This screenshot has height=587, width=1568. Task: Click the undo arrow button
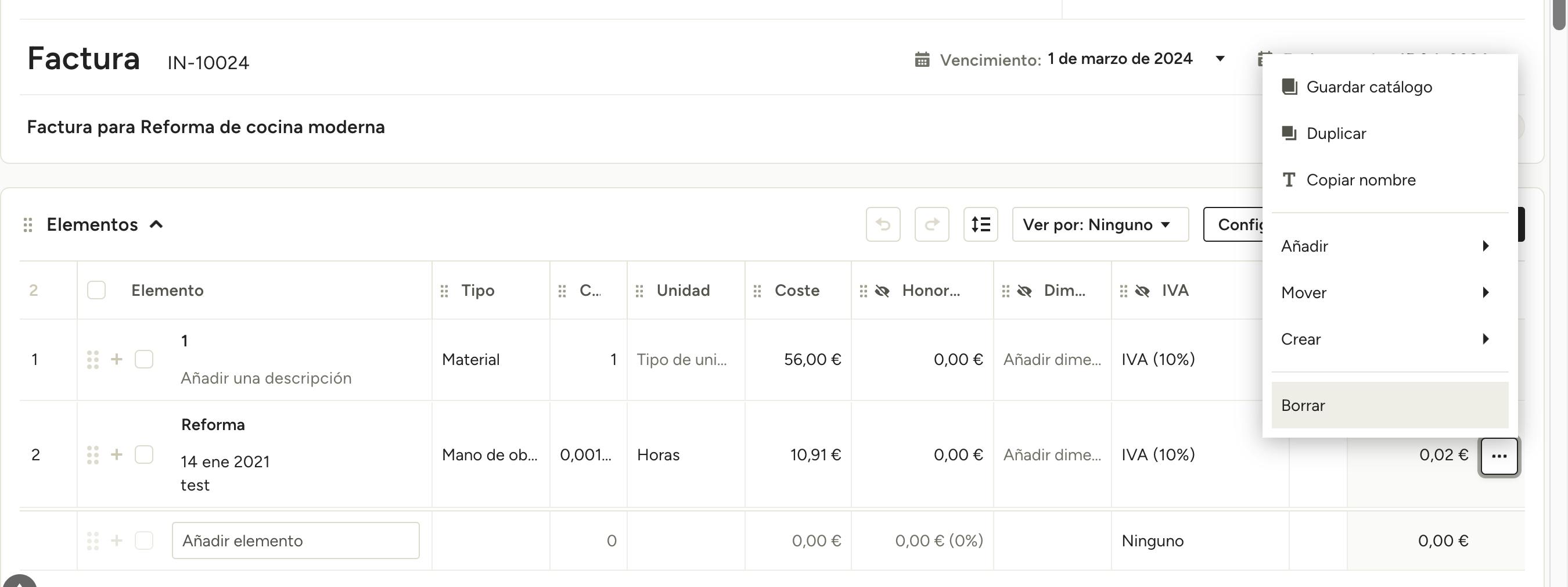point(883,225)
